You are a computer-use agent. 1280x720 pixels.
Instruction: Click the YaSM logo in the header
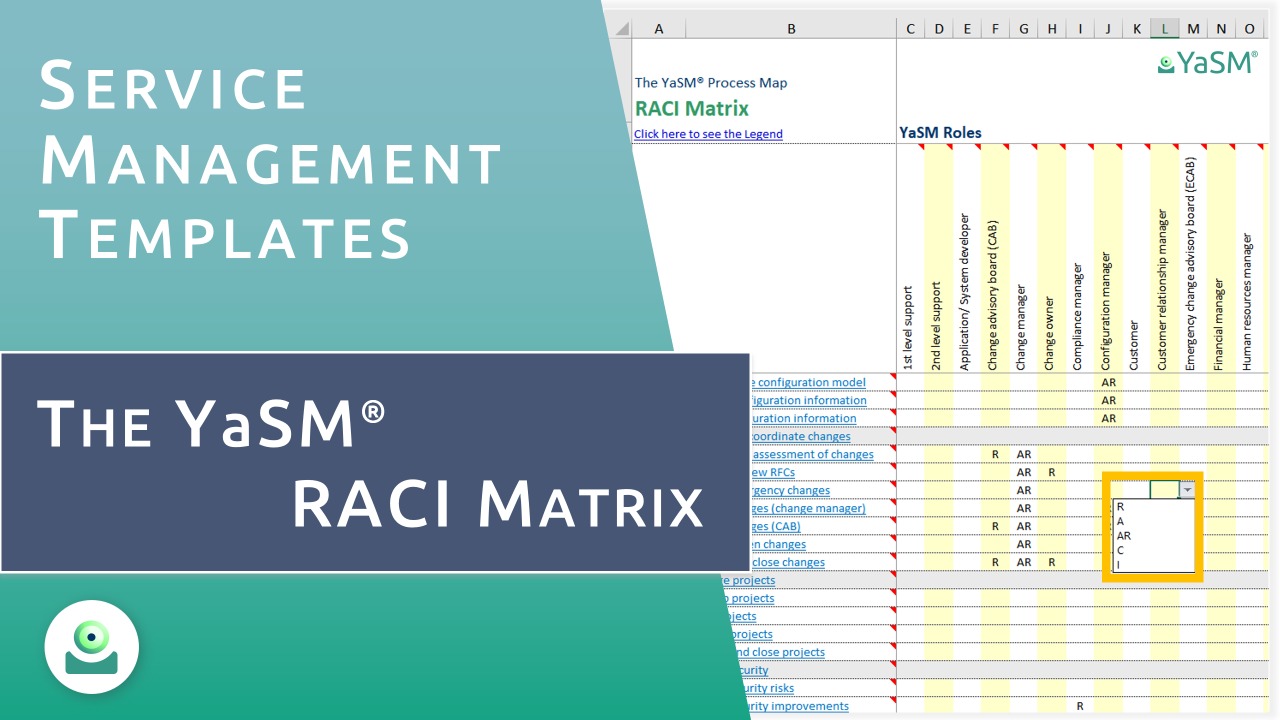point(1208,62)
